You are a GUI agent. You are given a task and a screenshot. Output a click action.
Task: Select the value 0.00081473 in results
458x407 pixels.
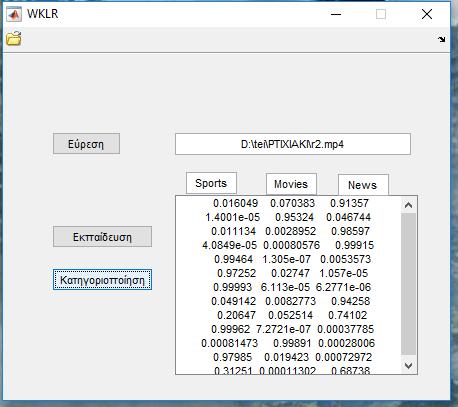pos(230,343)
